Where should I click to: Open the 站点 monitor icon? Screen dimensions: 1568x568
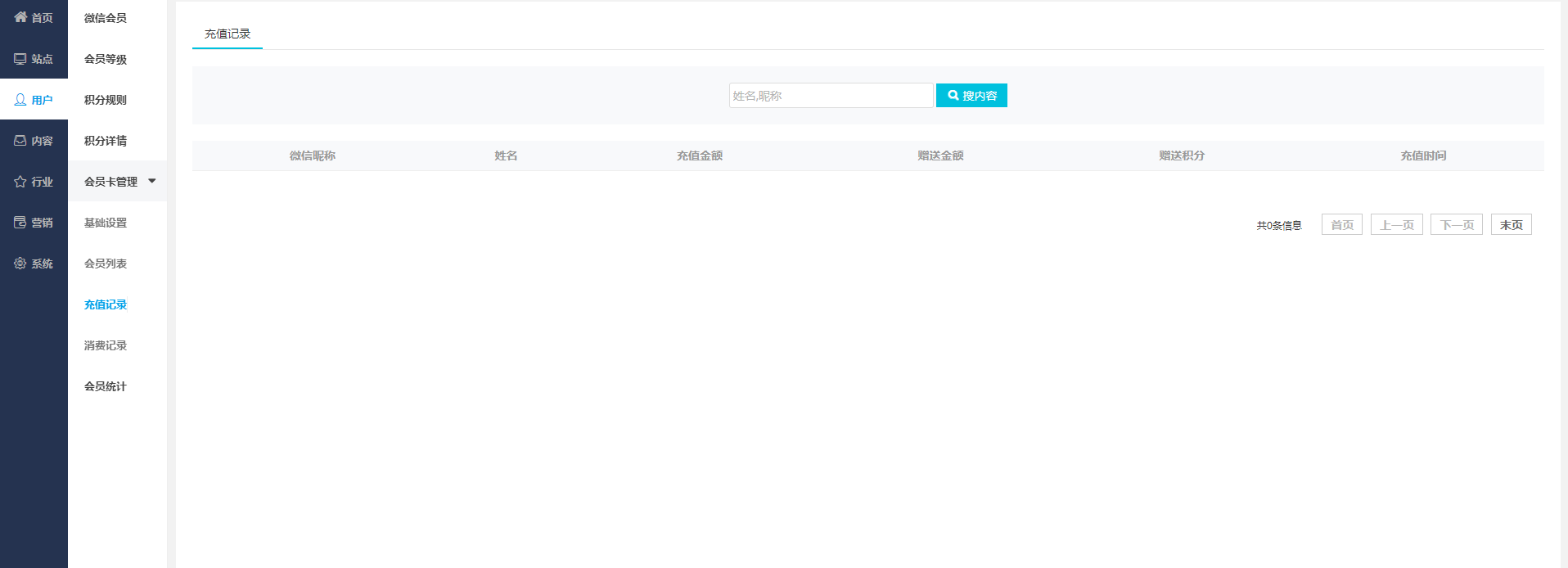click(x=20, y=59)
